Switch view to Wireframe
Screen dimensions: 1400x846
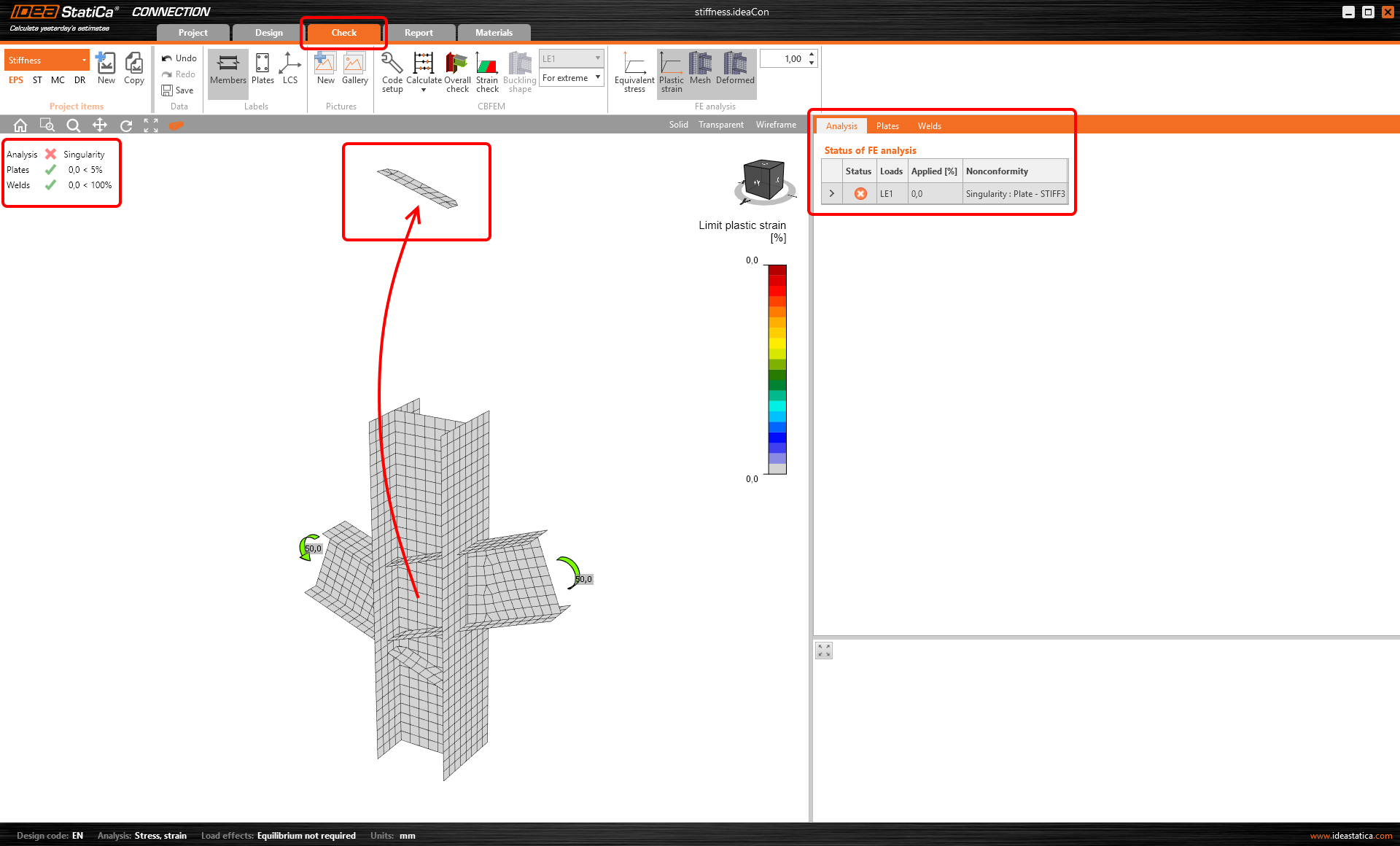776,125
